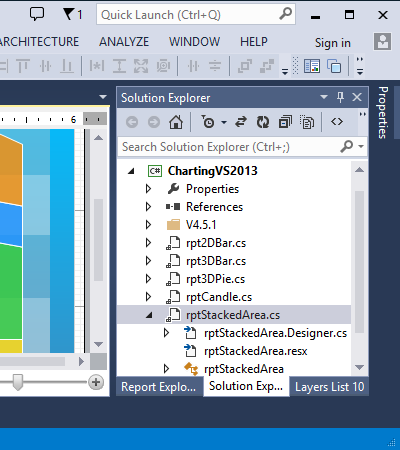This screenshot has height=450, width=400.
Task: Click the Align Middles toolbar icon
Action: 45,66
